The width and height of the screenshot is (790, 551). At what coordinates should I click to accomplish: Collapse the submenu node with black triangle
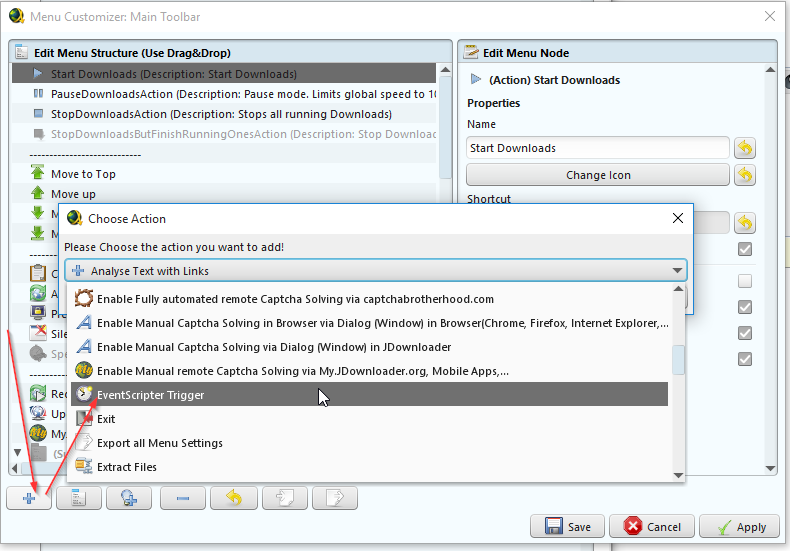pos(18,453)
